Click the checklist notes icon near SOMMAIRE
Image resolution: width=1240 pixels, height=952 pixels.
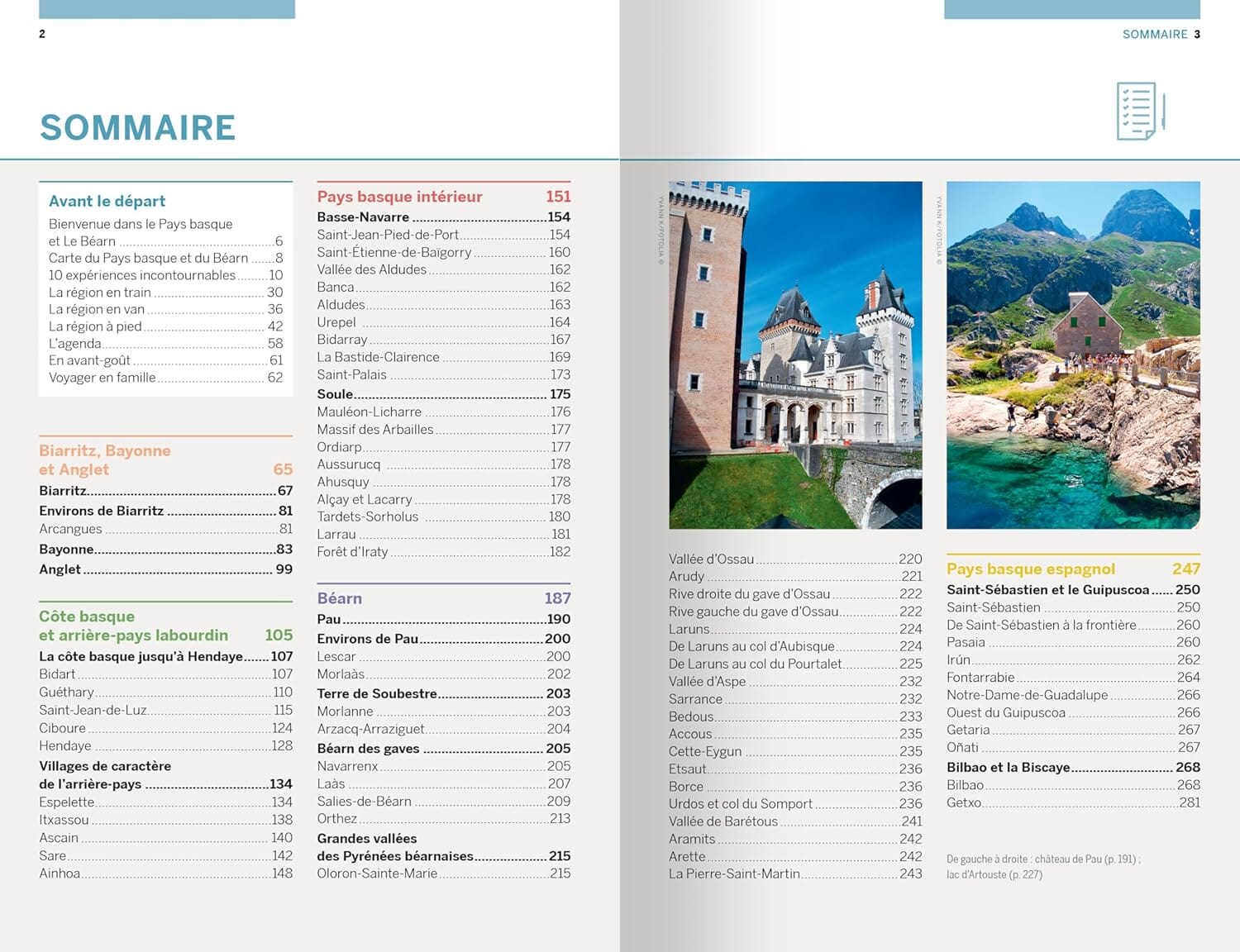(1137, 112)
